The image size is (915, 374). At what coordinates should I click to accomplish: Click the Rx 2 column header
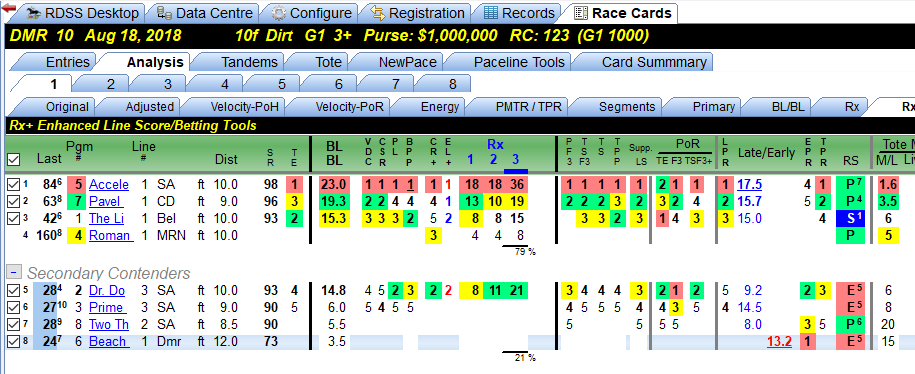[x=494, y=159]
